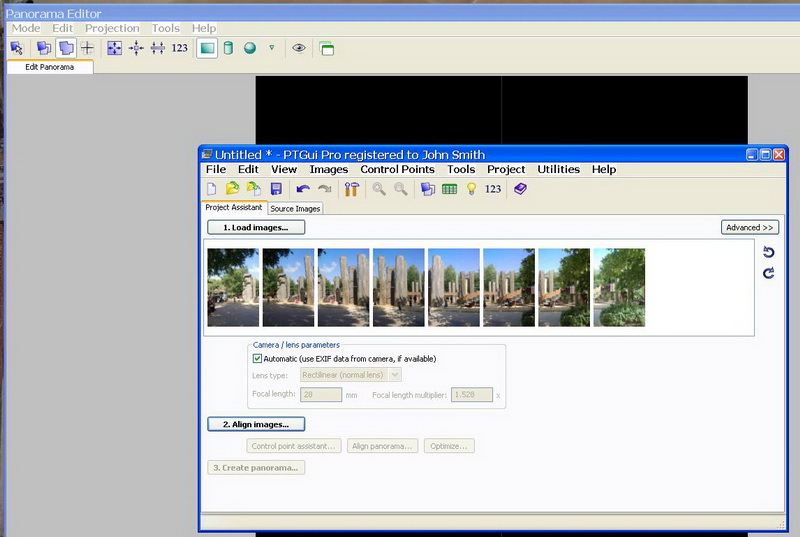The image size is (800, 537).
Task: Click the 2. Align images button
Action: click(x=256, y=424)
